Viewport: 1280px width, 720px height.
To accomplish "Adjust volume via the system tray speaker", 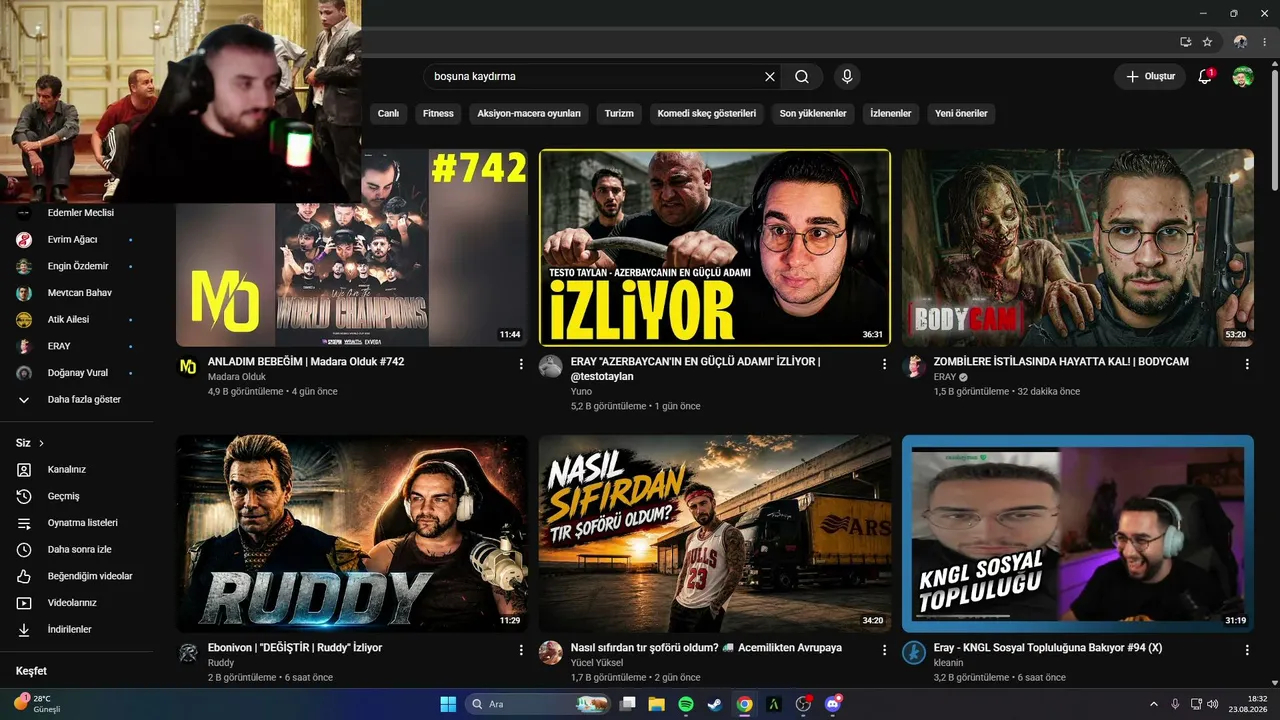I will tap(1212, 704).
